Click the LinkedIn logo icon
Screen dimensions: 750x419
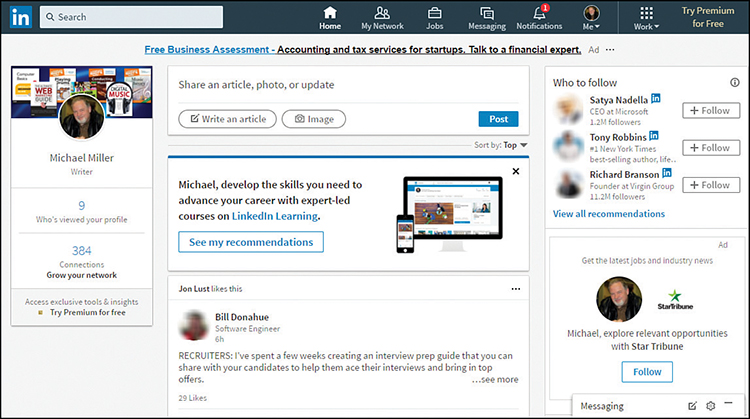point(21,17)
